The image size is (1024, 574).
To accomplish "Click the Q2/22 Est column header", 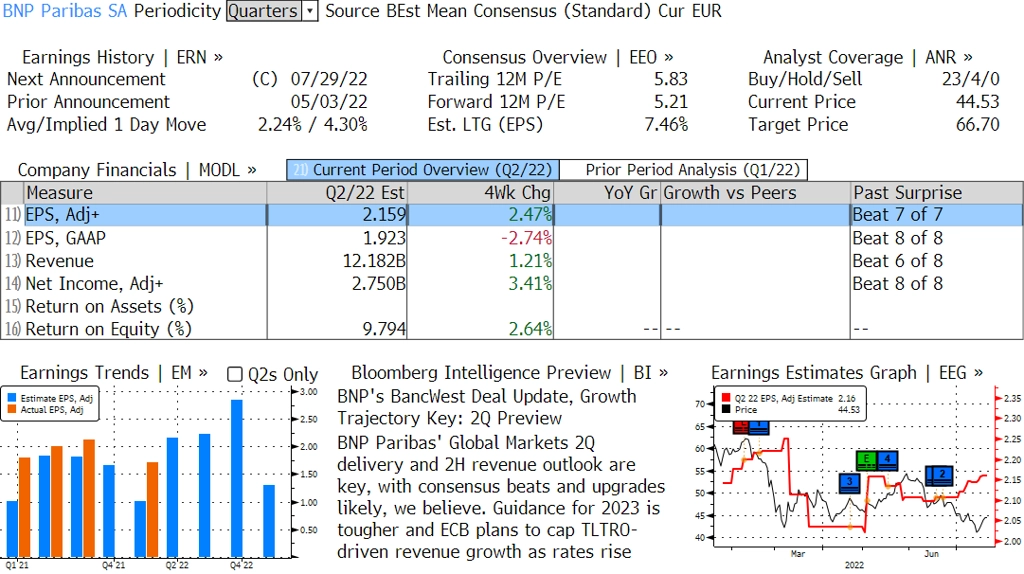I will [x=337, y=193].
